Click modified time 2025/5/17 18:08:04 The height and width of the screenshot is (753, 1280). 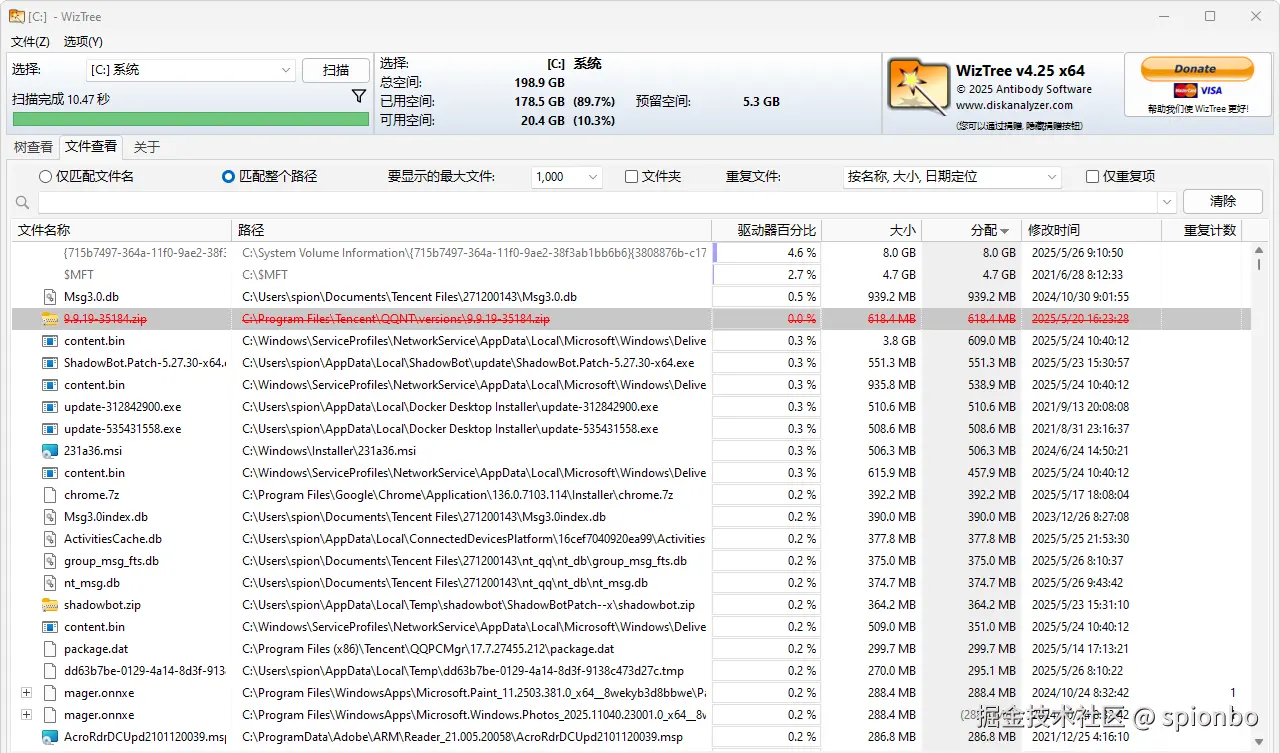1081,495
